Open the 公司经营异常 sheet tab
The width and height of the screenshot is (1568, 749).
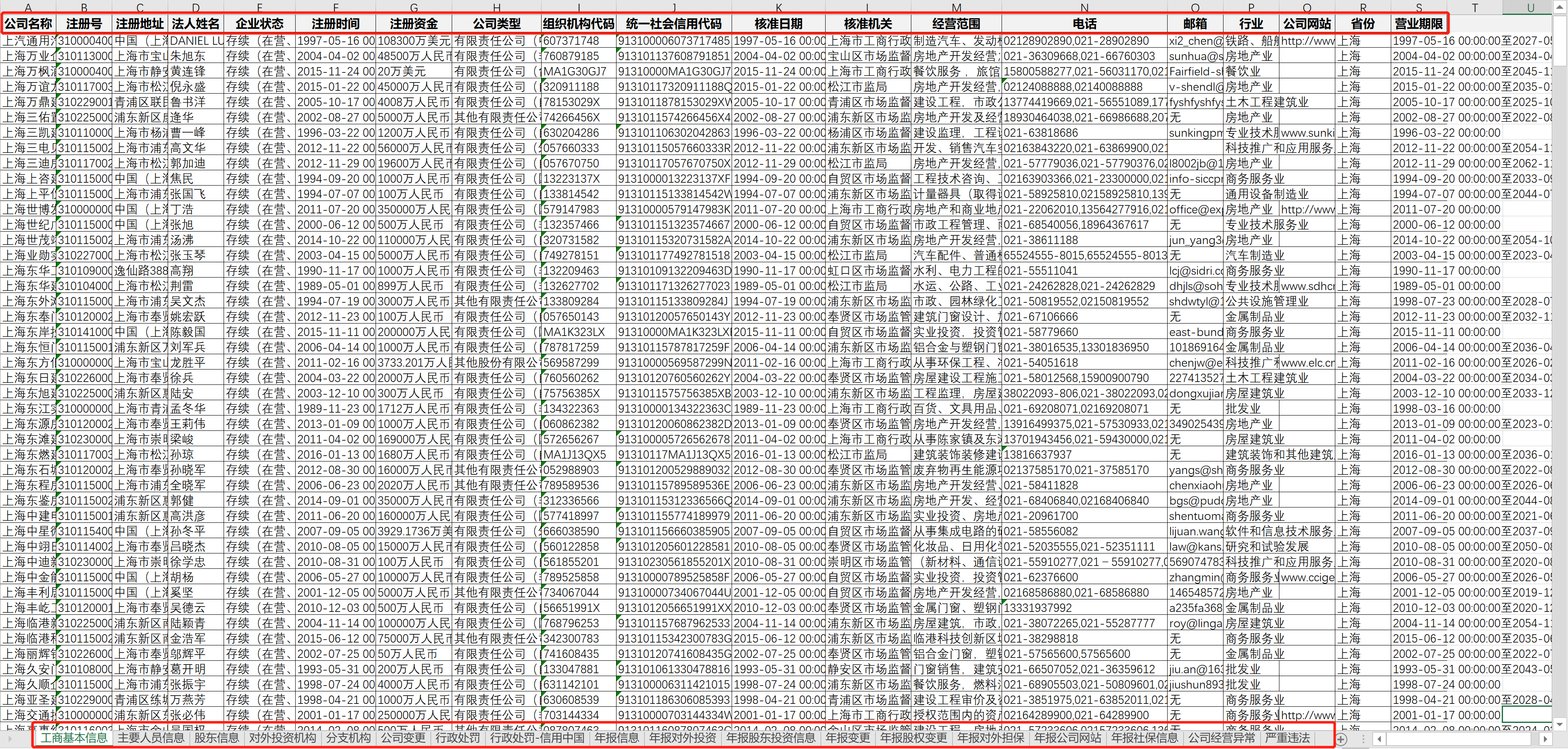pos(1222,737)
